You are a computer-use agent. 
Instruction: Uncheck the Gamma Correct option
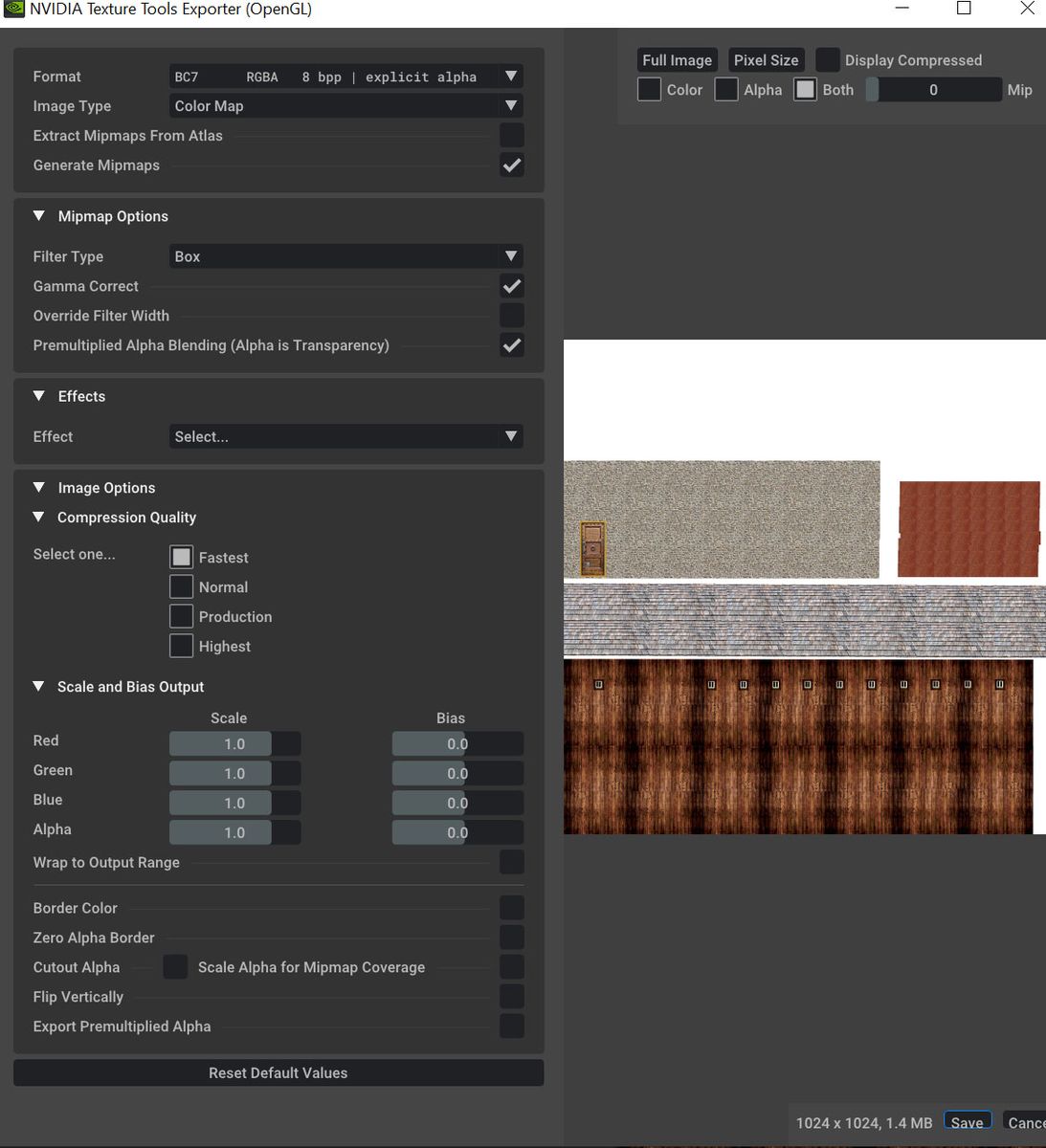pos(512,286)
